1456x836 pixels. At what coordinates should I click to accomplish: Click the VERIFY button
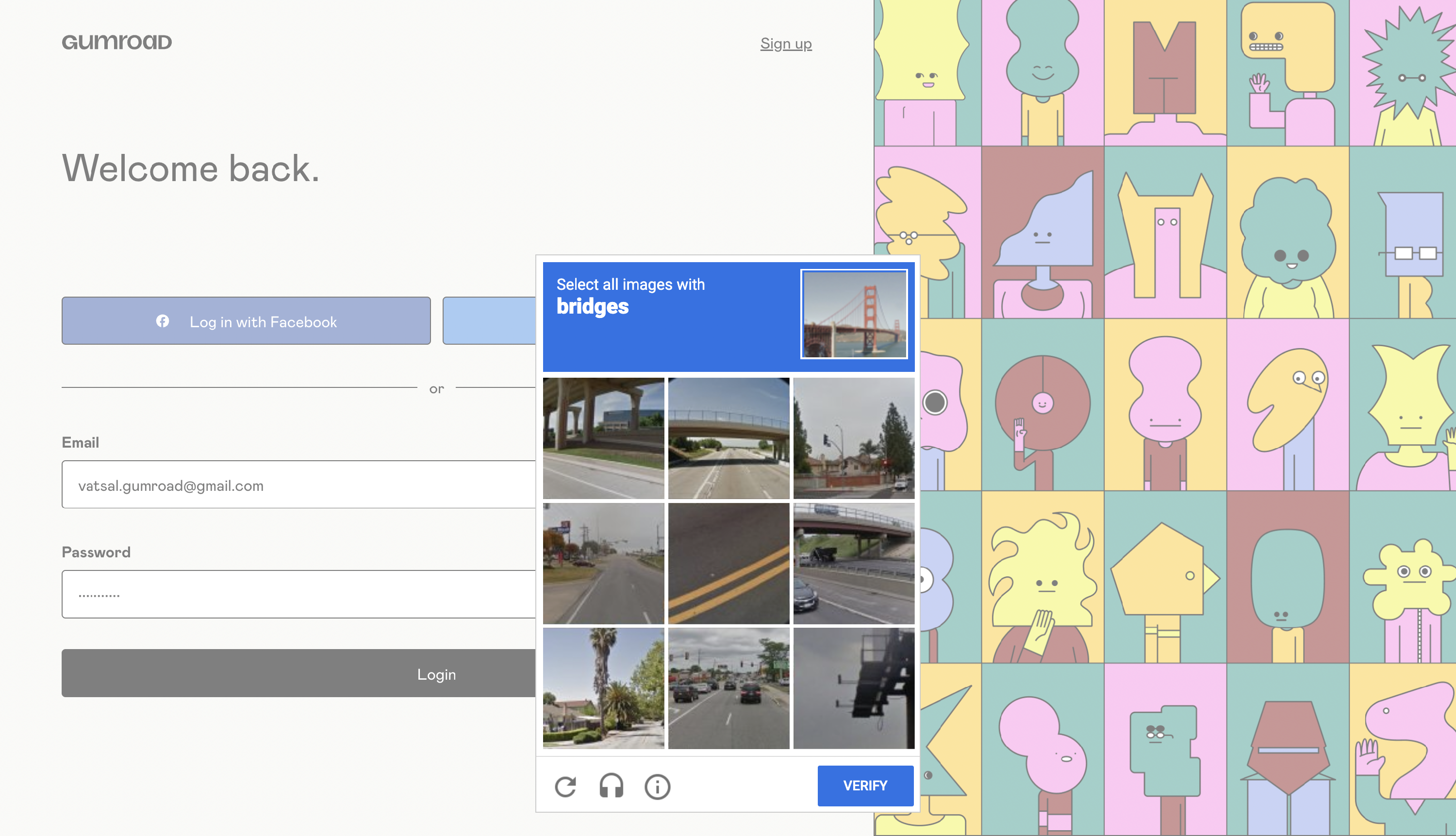[865, 786]
